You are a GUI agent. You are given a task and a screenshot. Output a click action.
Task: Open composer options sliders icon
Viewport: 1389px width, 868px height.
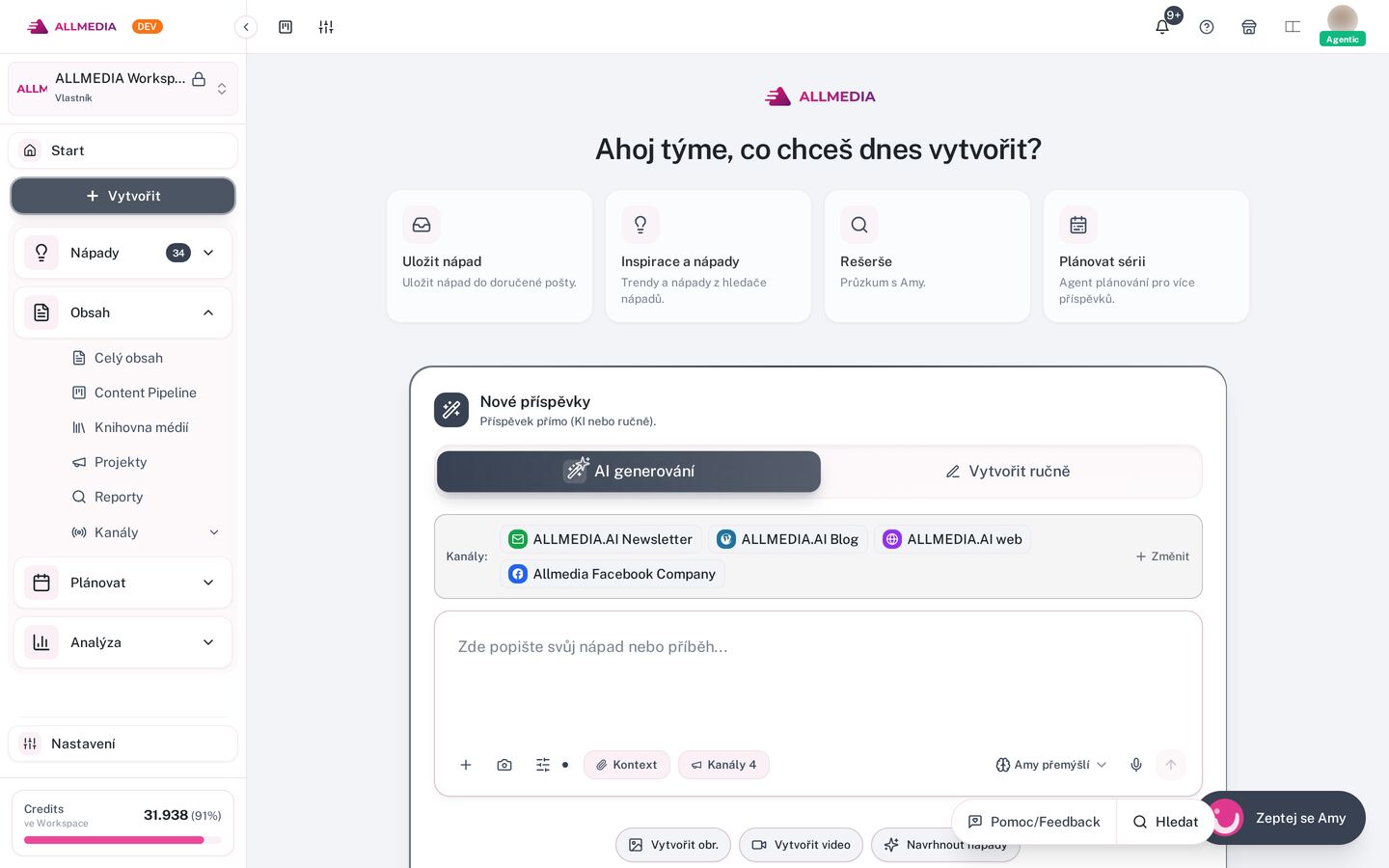click(x=543, y=765)
